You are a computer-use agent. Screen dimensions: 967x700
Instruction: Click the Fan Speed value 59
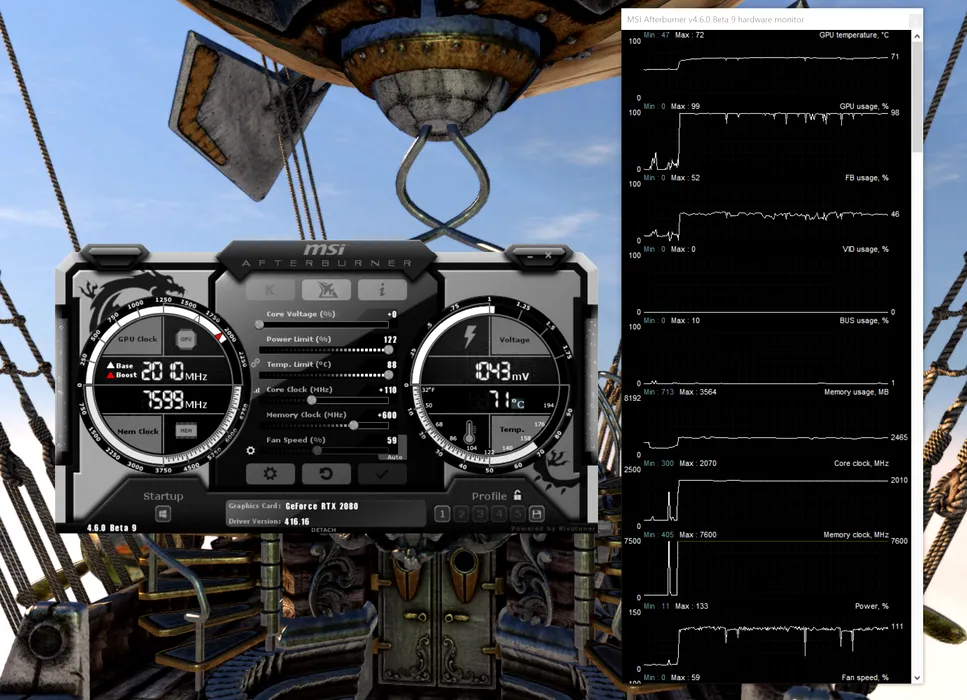pyautogui.click(x=392, y=440)
